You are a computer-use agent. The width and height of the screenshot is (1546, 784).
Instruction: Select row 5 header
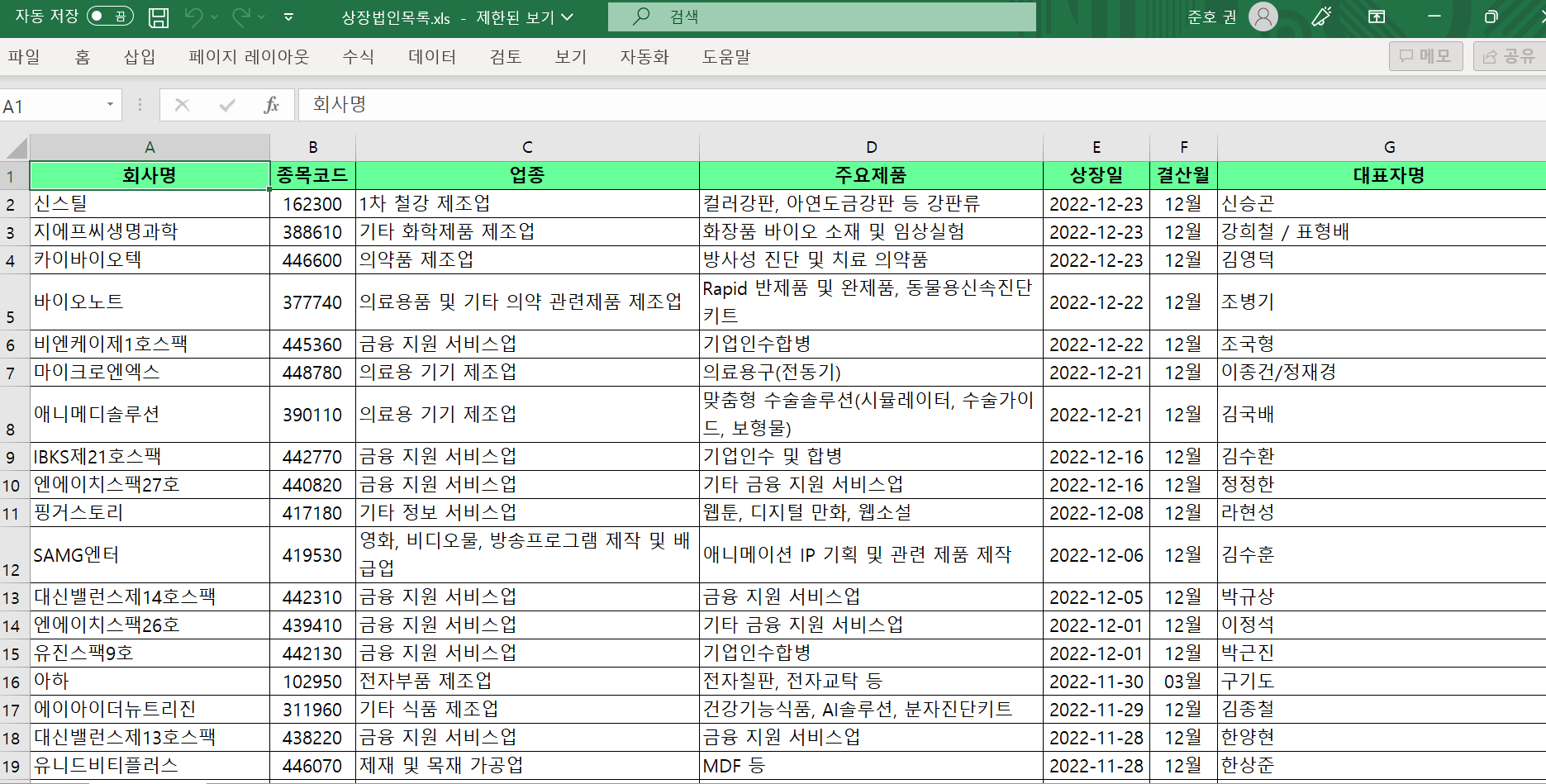pos(14,302)
